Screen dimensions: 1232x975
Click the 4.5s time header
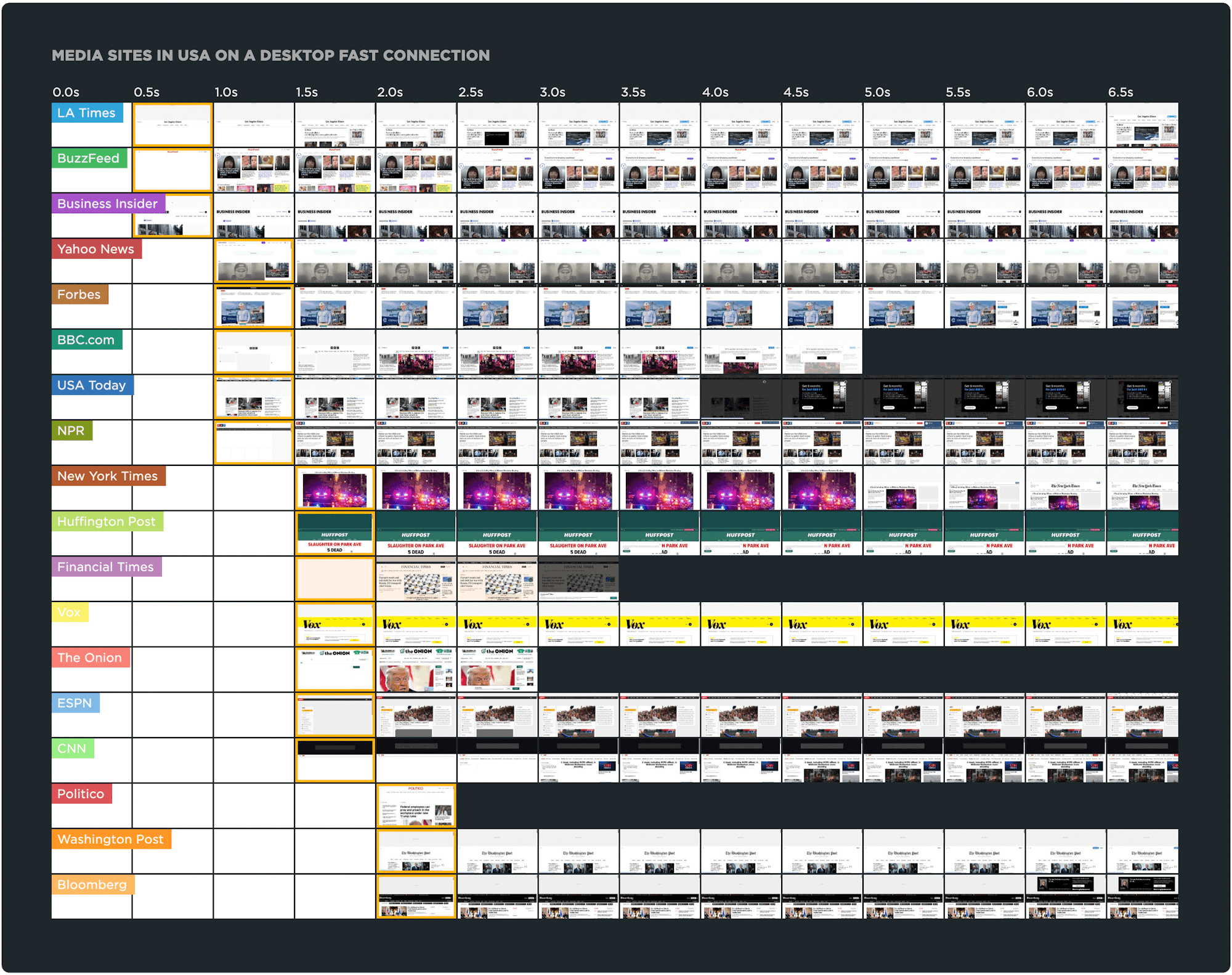[796, 92]
